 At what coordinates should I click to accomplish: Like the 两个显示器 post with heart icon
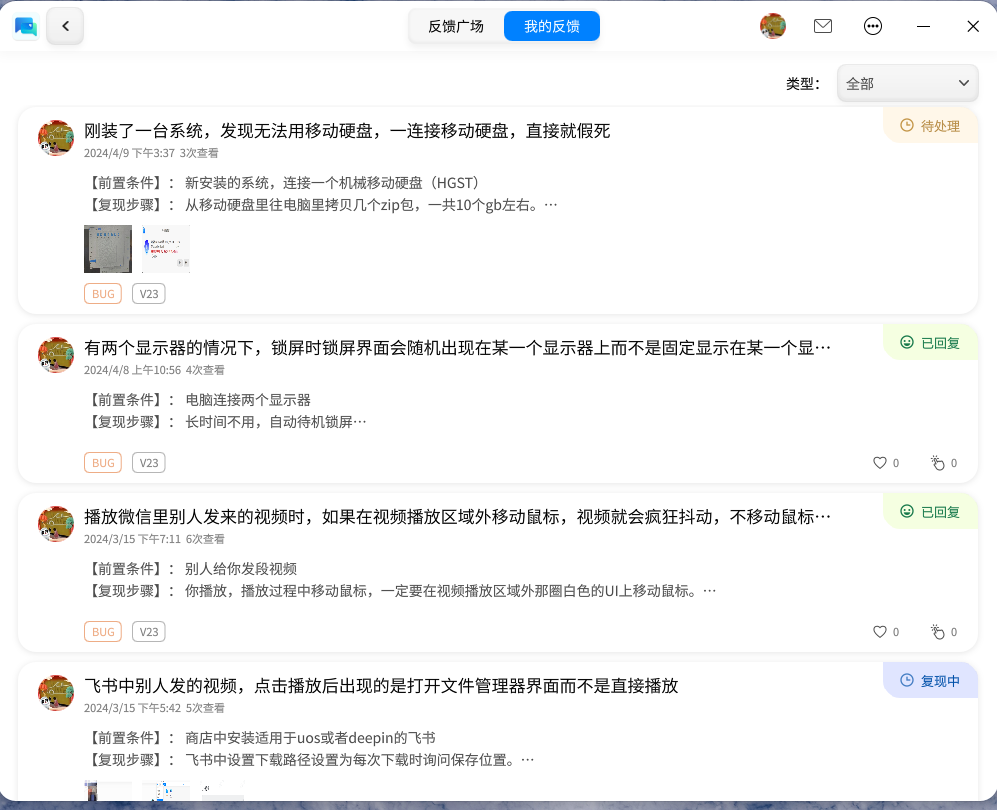click(879, 463)
